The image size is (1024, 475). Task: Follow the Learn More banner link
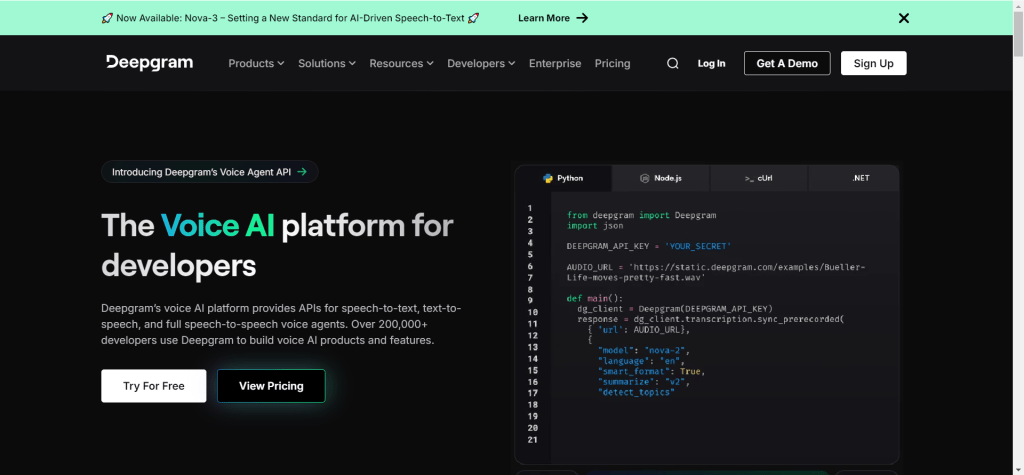point(552,18)
